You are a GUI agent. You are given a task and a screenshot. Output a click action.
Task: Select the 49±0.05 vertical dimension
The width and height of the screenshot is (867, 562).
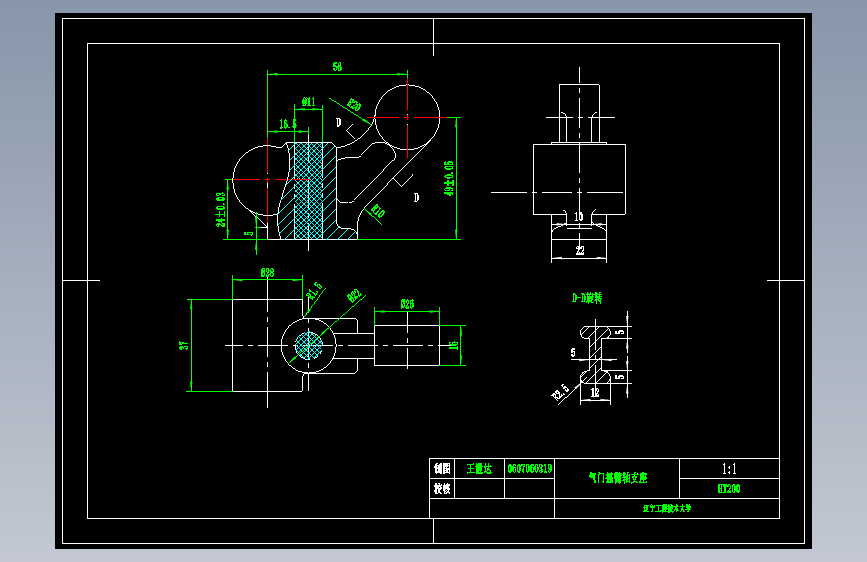point(448,178)
